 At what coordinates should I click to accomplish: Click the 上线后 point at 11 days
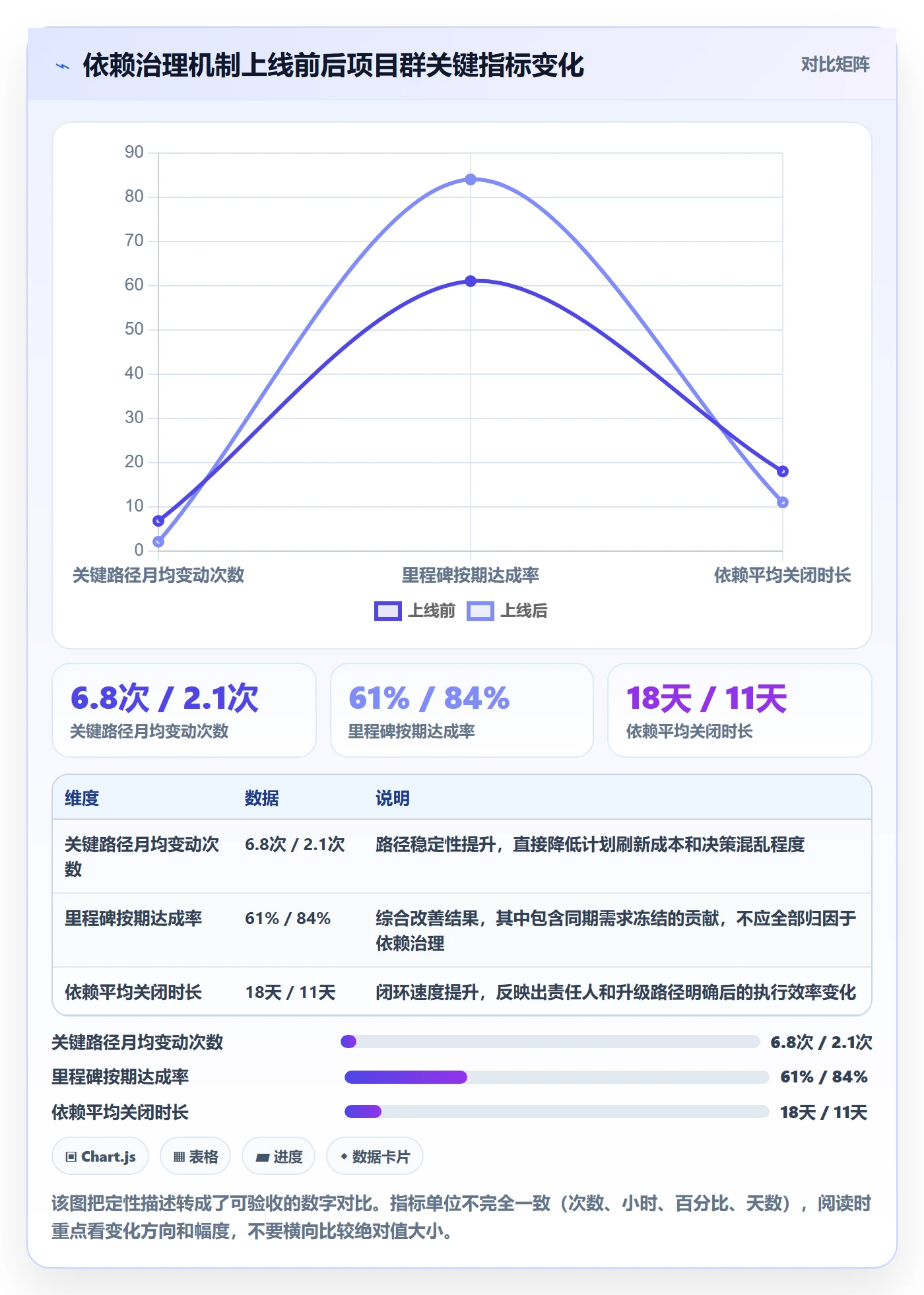pos(783,502)
